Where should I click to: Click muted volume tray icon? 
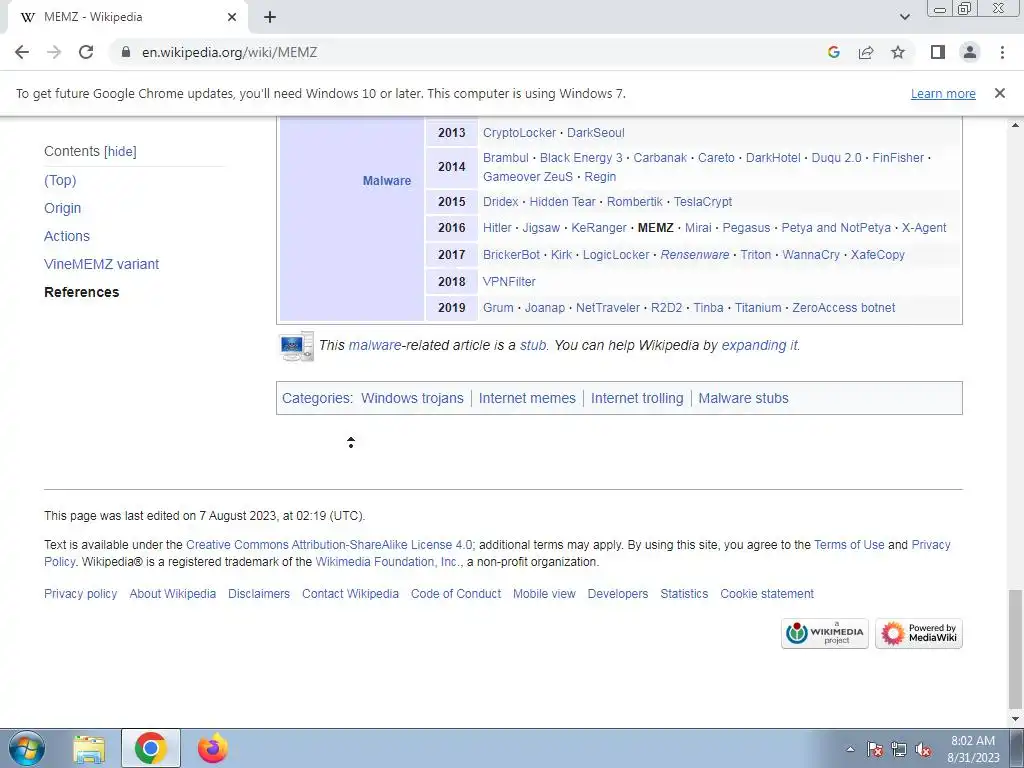click(x=923, y=750)
